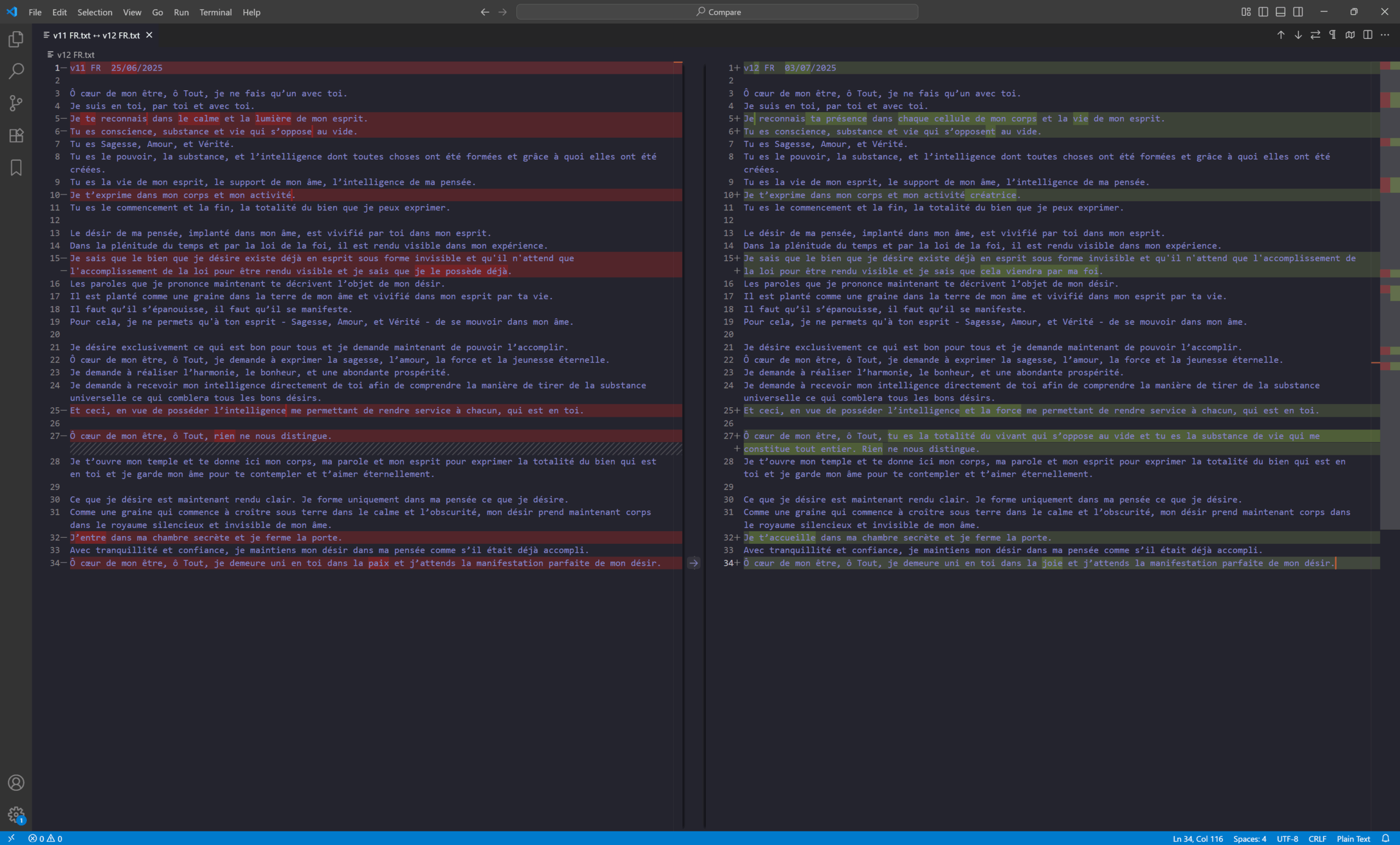Viewport: 1400px width, 845px height.
Task: Click the UTF-8 encoding status button
Action: [x=1287, y=839]
